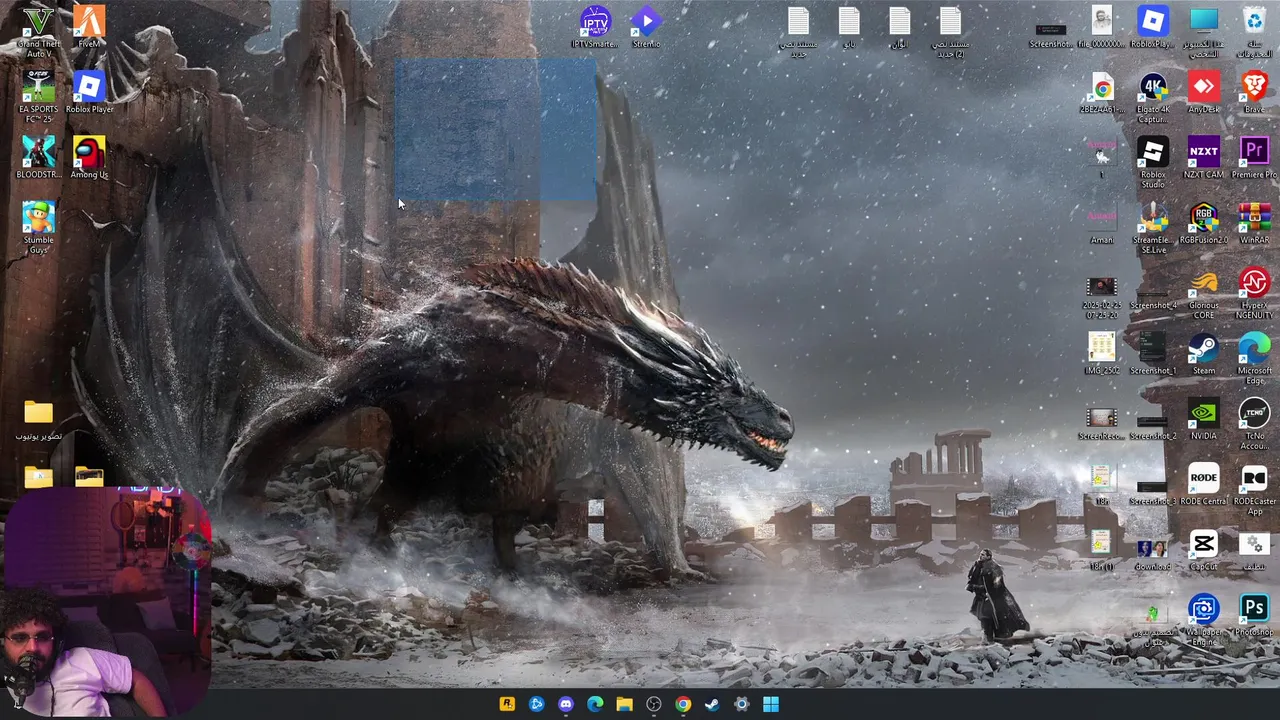The height and width of the screenshot is (720, 1280).
Task: Open Discord from the taskbar
Action: click(566, 704)
